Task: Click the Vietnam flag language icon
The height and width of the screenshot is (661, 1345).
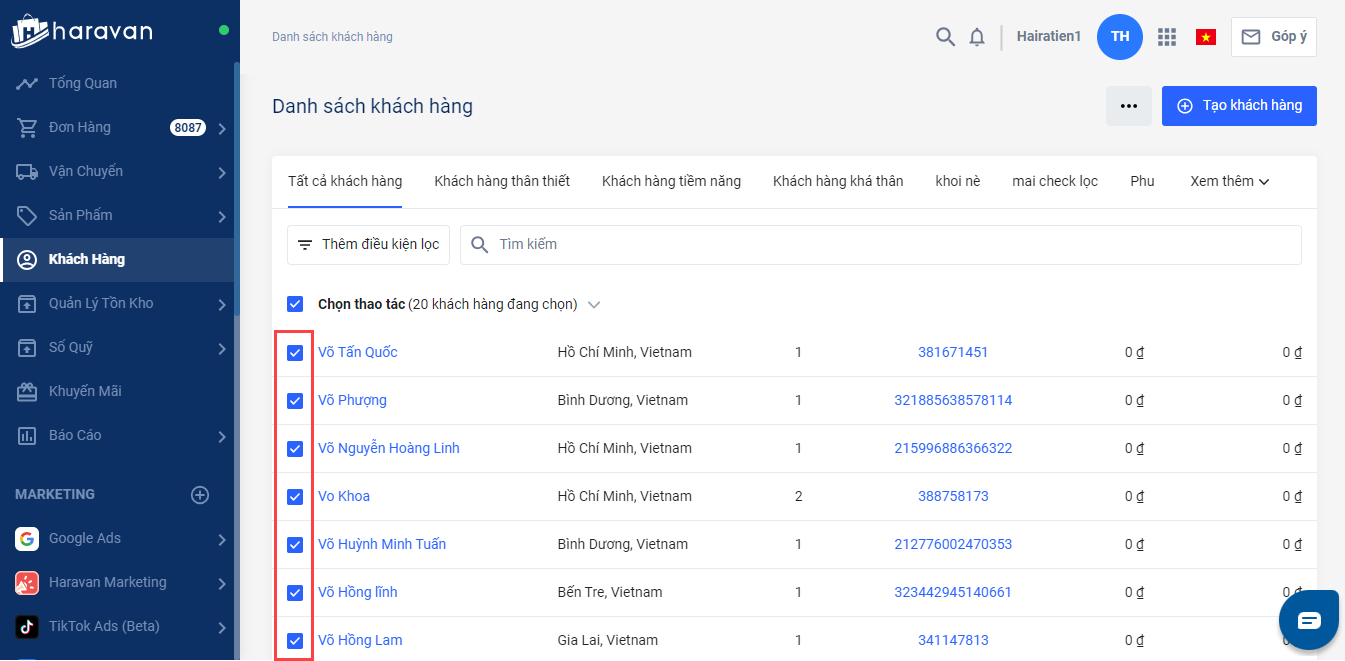Action: (x=1205, y=37)
